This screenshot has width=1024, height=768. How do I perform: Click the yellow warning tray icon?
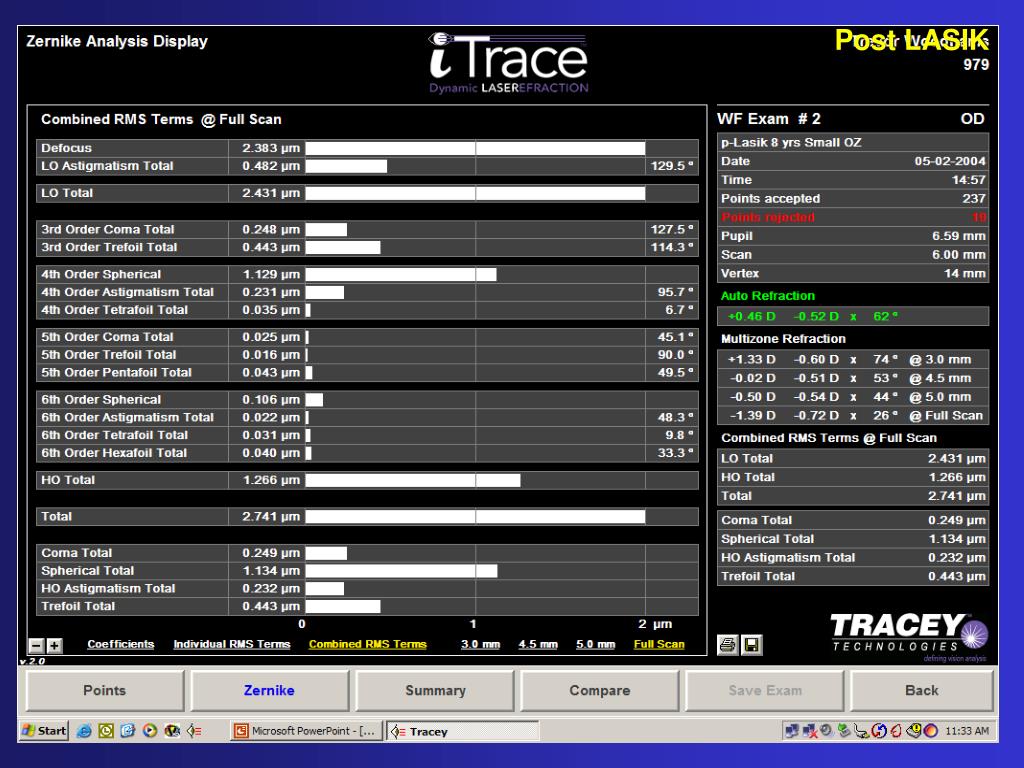point(914,731)
